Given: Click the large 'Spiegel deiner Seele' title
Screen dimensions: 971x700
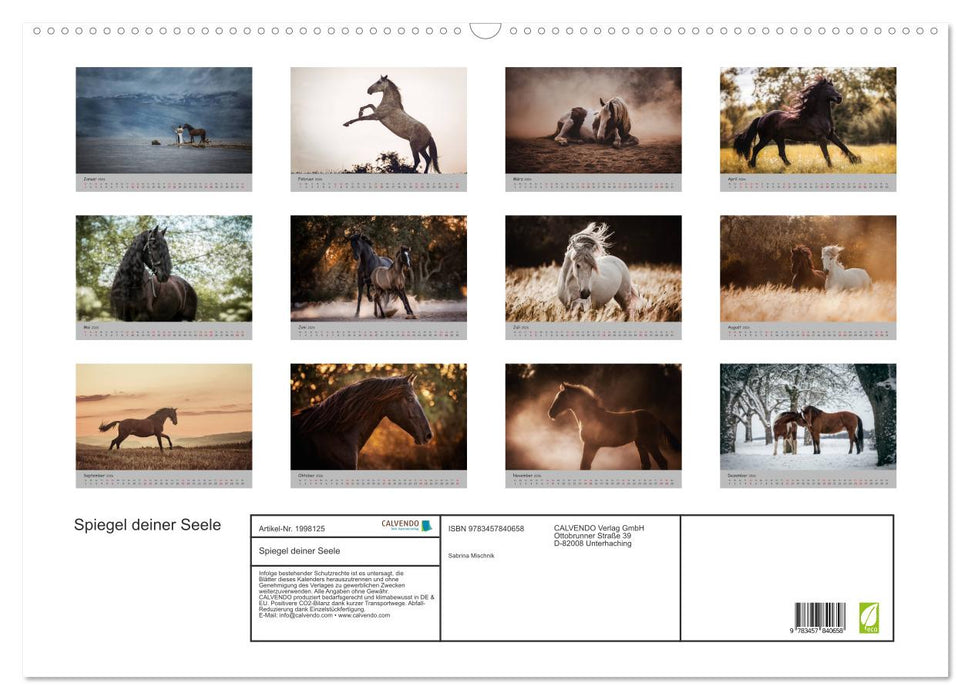Looking at the screenshot, I should (x=148, y=525).
